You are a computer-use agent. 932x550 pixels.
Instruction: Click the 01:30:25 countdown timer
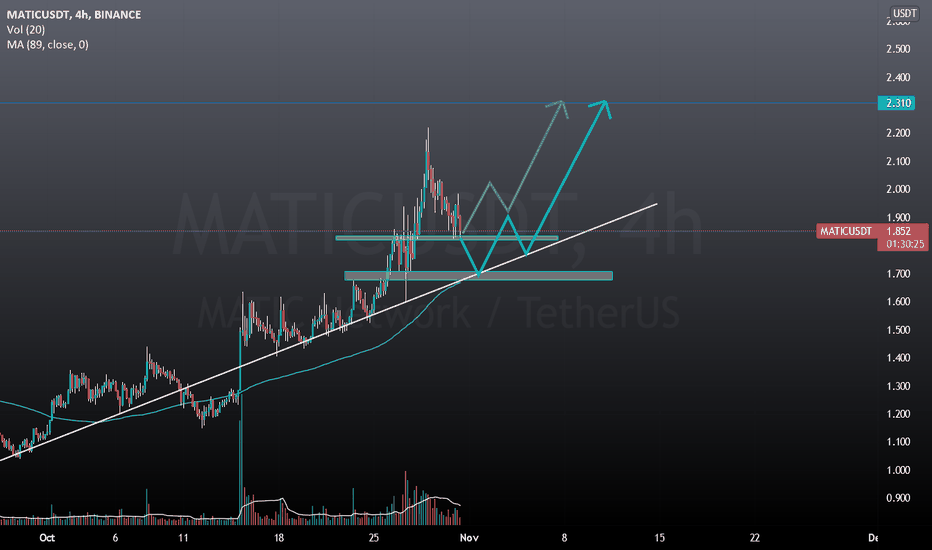click(x=905, y=244)
